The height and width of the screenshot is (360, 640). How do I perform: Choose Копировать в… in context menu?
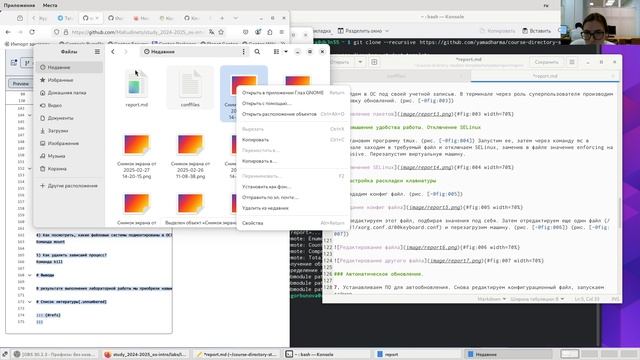pyautogui.click(x=293, y=161)
